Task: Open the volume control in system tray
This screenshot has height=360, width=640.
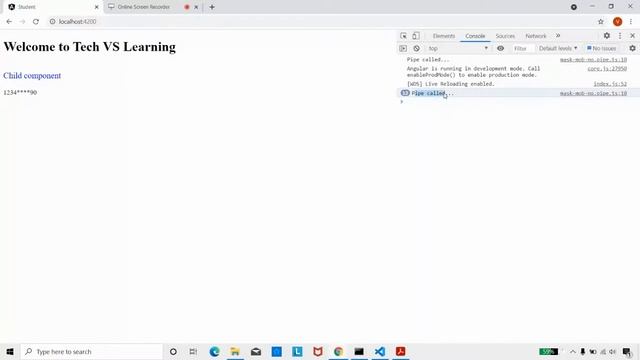Action: pyautogui.click(x=612, y=351)
